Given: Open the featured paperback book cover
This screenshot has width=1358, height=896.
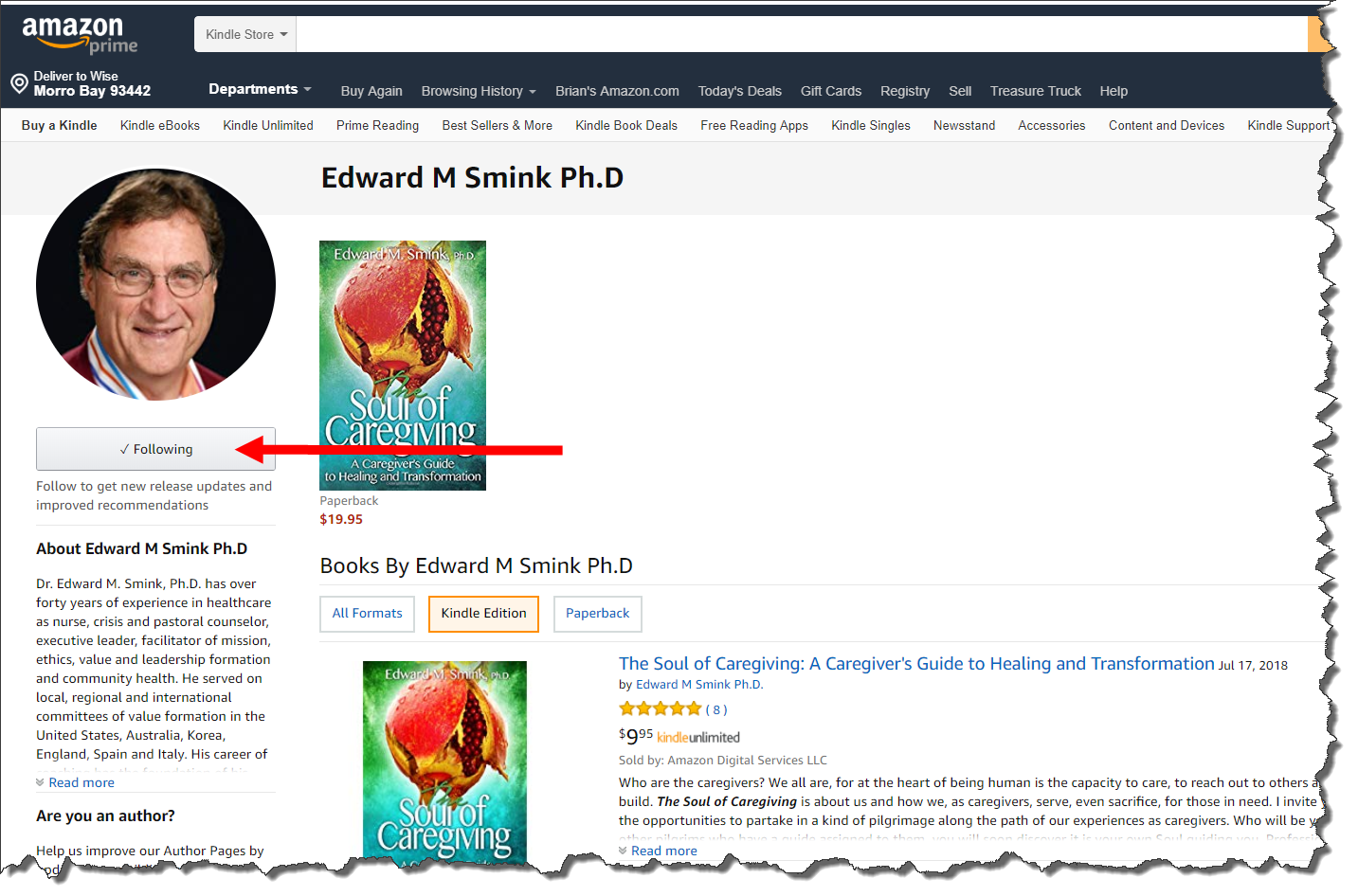Looking at the screenshot, I should 403,365.
